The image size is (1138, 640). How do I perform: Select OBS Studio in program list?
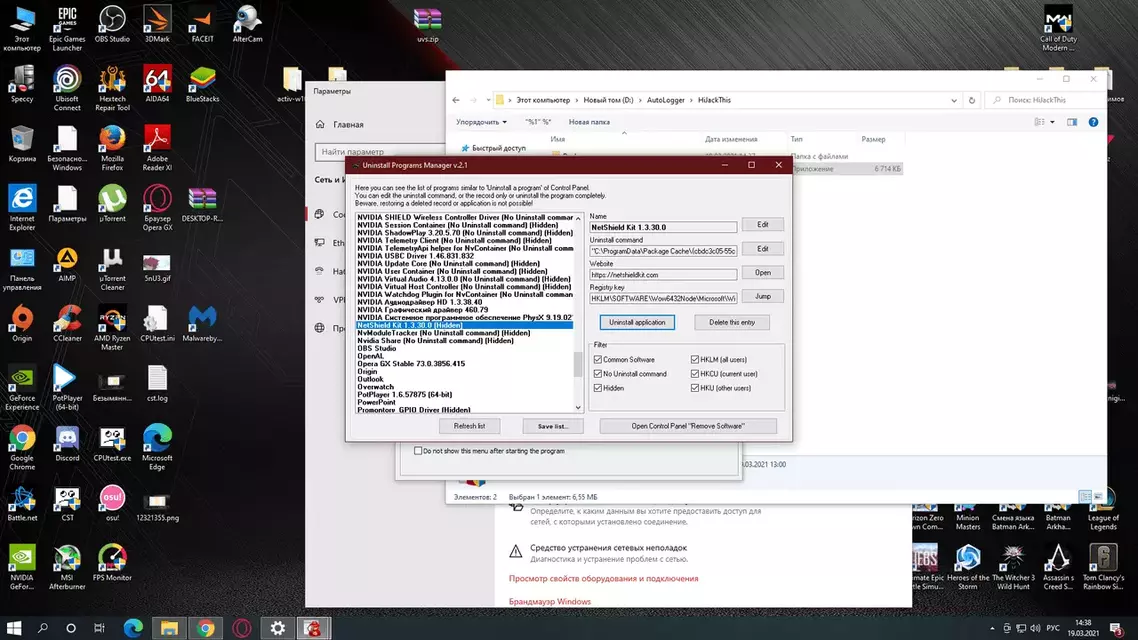tap(377, 348)
